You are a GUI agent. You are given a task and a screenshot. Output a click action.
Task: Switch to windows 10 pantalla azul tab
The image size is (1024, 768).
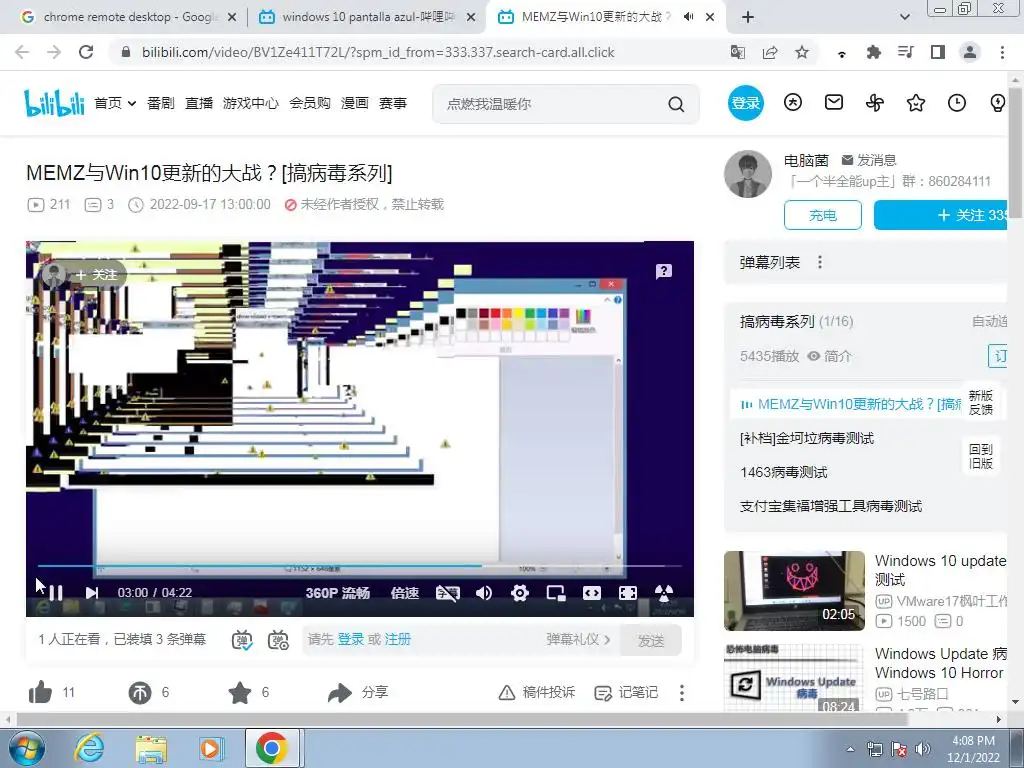[x=367, y=17]
